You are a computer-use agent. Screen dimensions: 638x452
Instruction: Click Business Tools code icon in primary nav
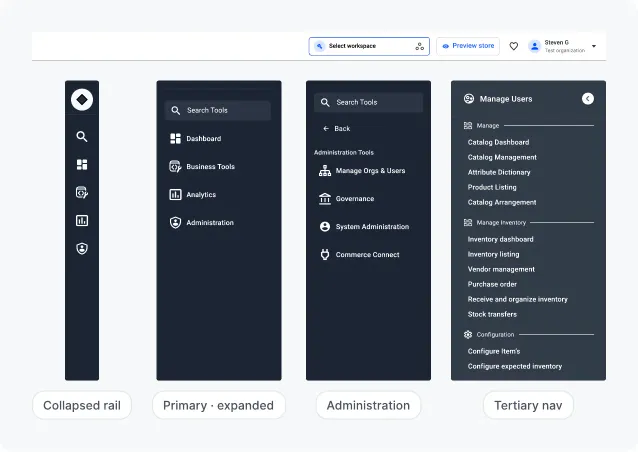[175, 166]
